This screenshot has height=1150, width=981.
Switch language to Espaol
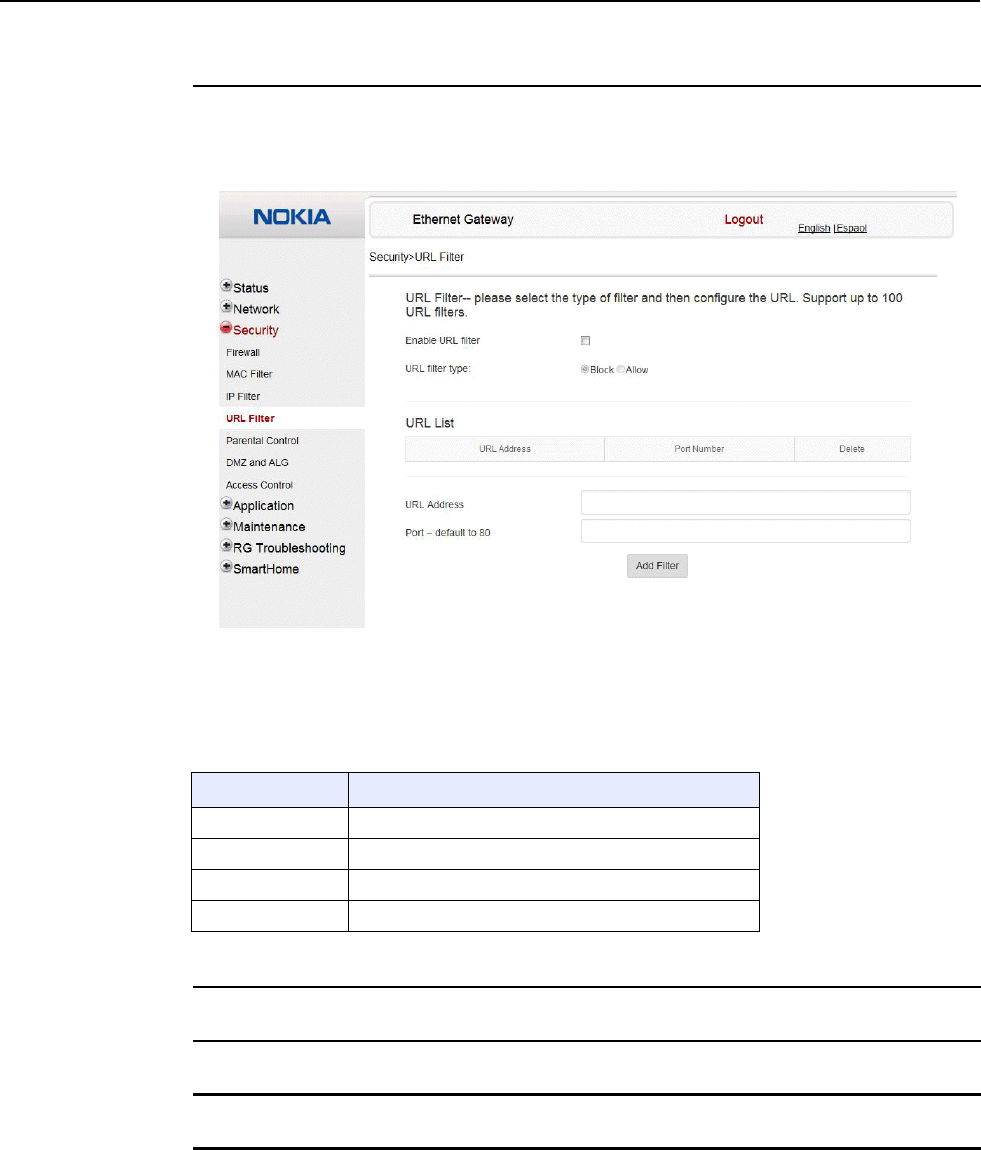[851, 228]
